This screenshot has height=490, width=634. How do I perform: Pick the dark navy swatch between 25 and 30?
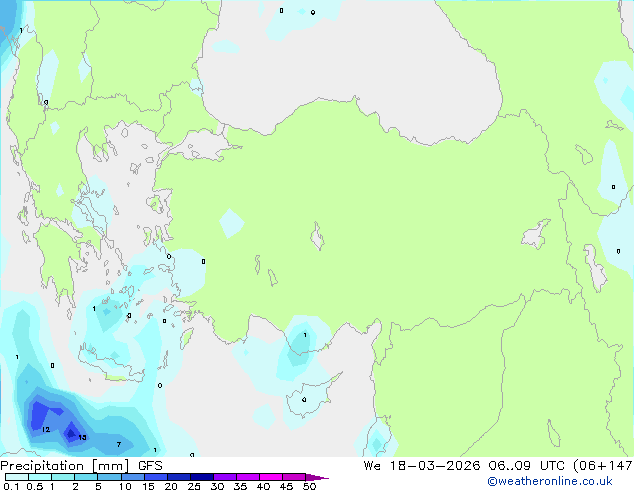[x=202, y=477]
